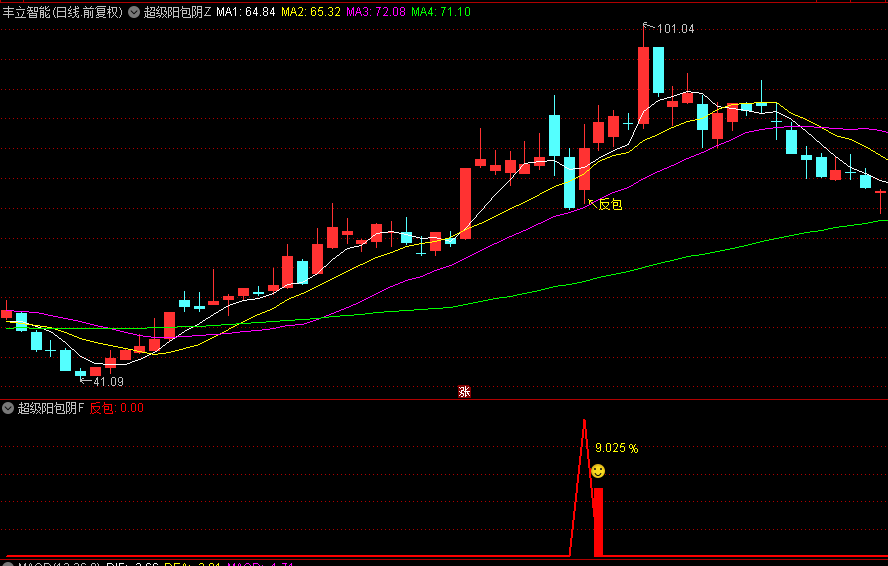Select the 超级阳包阴Z indicator name
The image size is (888, 566).
[177, 12]
